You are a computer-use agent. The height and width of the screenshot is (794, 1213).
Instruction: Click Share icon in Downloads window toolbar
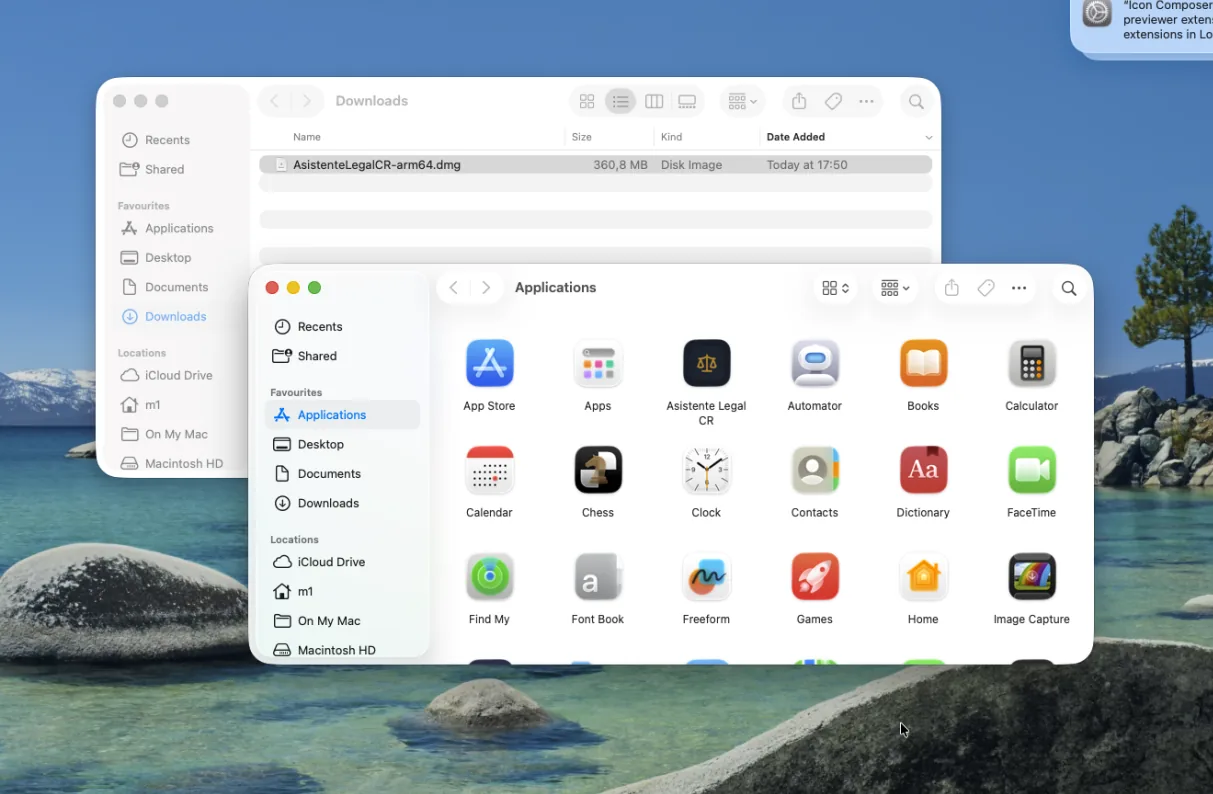(x=799, y=101)
